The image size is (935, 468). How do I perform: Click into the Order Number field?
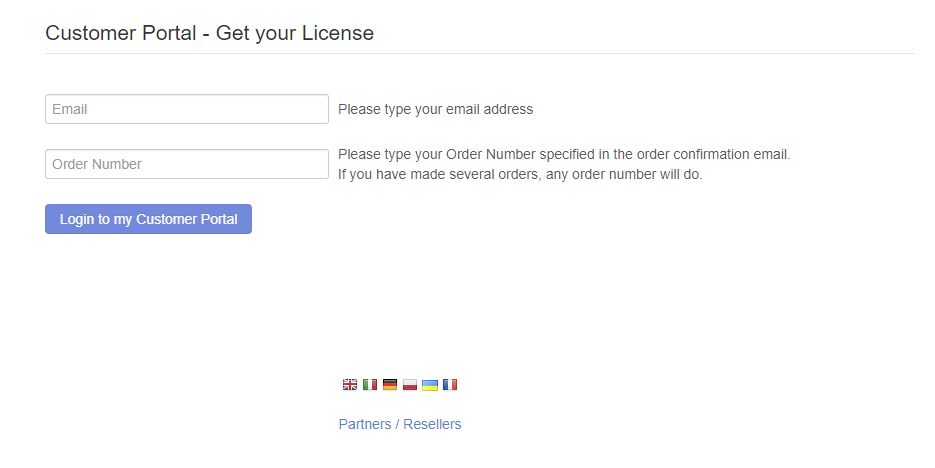tap(187, 164)
